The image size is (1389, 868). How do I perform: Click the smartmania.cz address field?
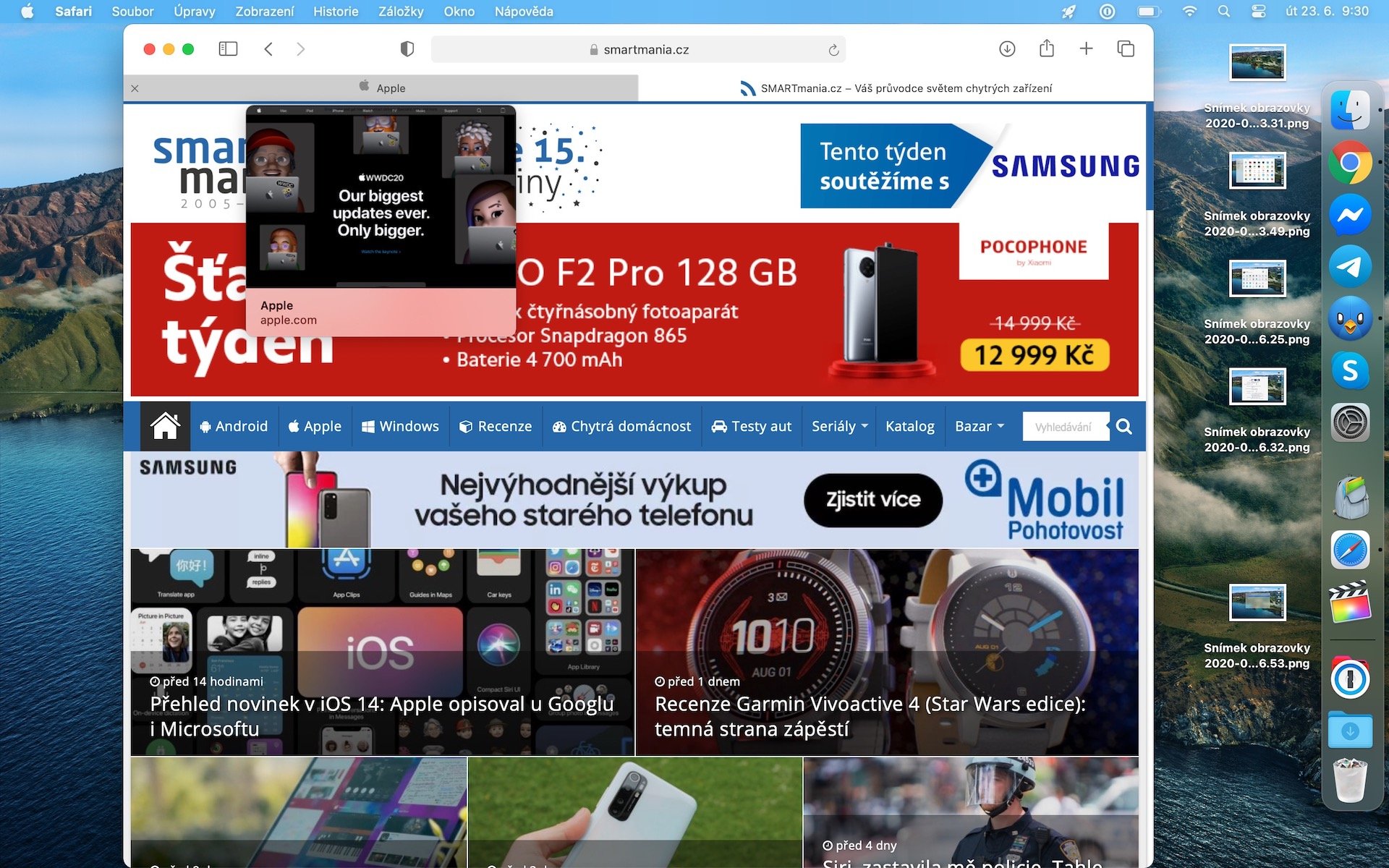point(638,50)
